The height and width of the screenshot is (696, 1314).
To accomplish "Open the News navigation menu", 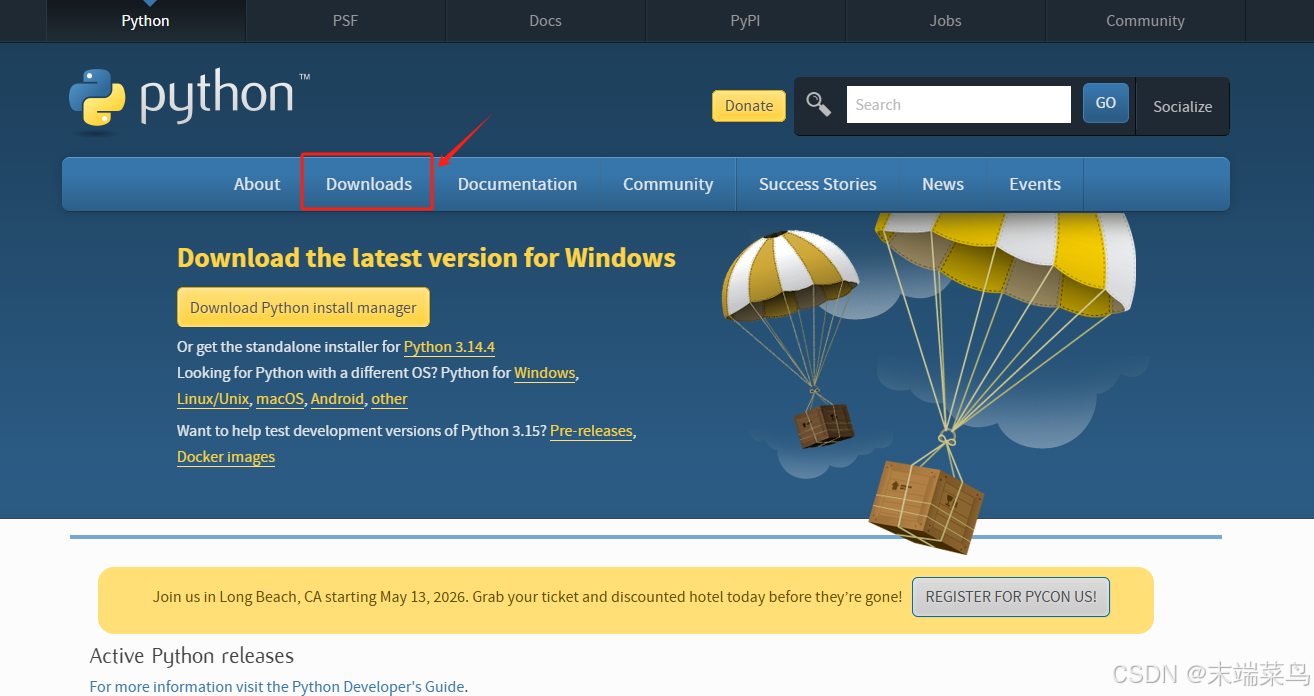I will click(x=943, y=184).
